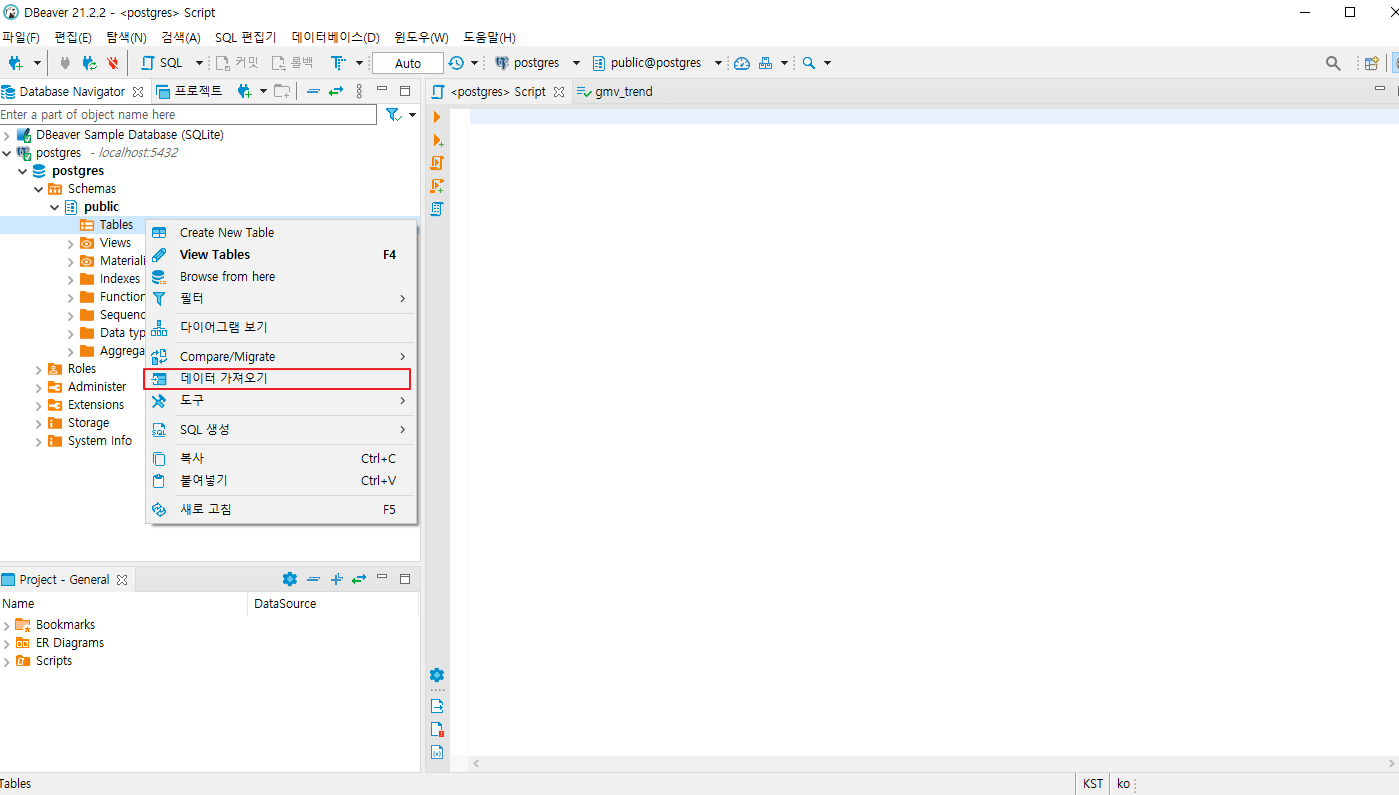Click the Execute script icon in editor sidebar

(437, 163)
